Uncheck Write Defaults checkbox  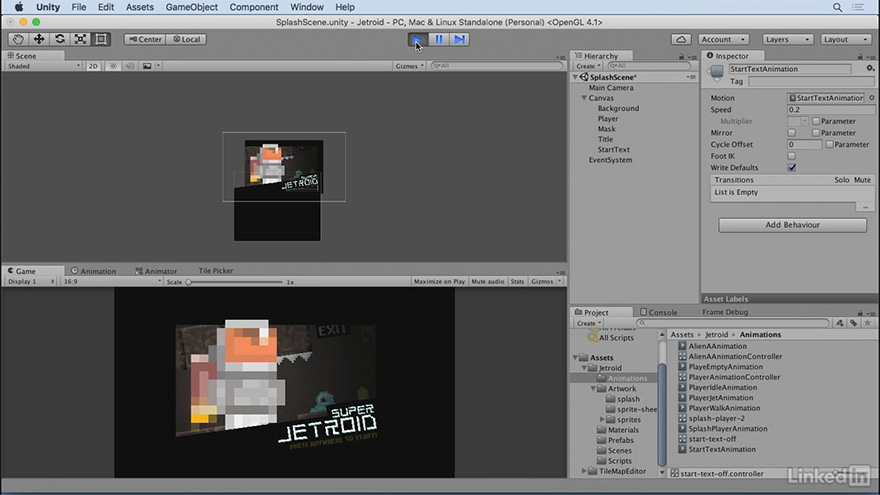[791, 168]
